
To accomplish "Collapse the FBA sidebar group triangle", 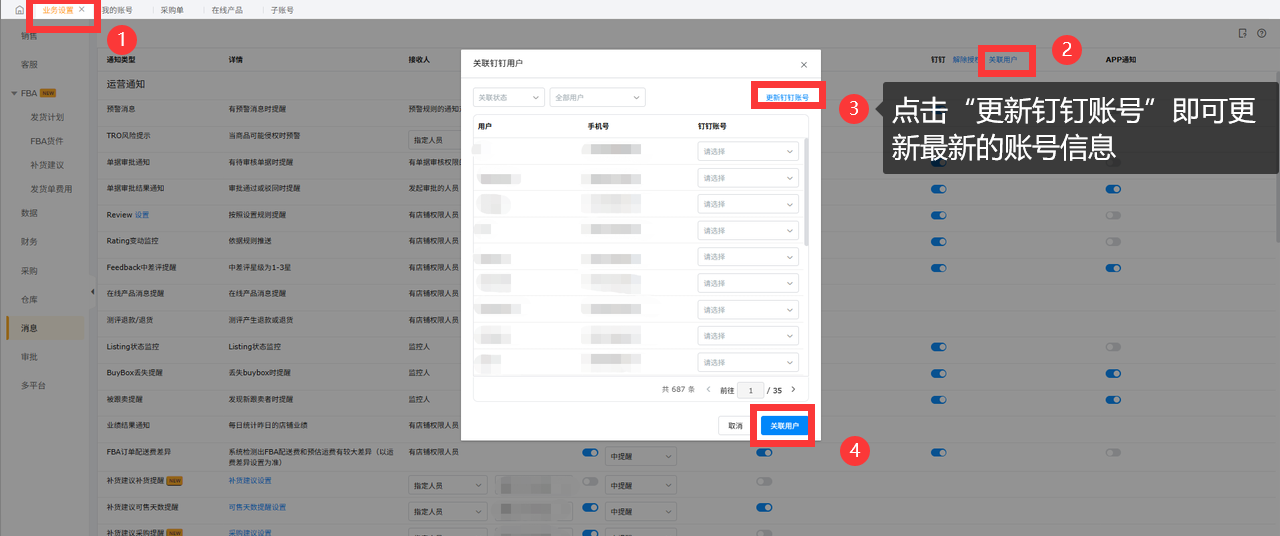I will (13, 93).
